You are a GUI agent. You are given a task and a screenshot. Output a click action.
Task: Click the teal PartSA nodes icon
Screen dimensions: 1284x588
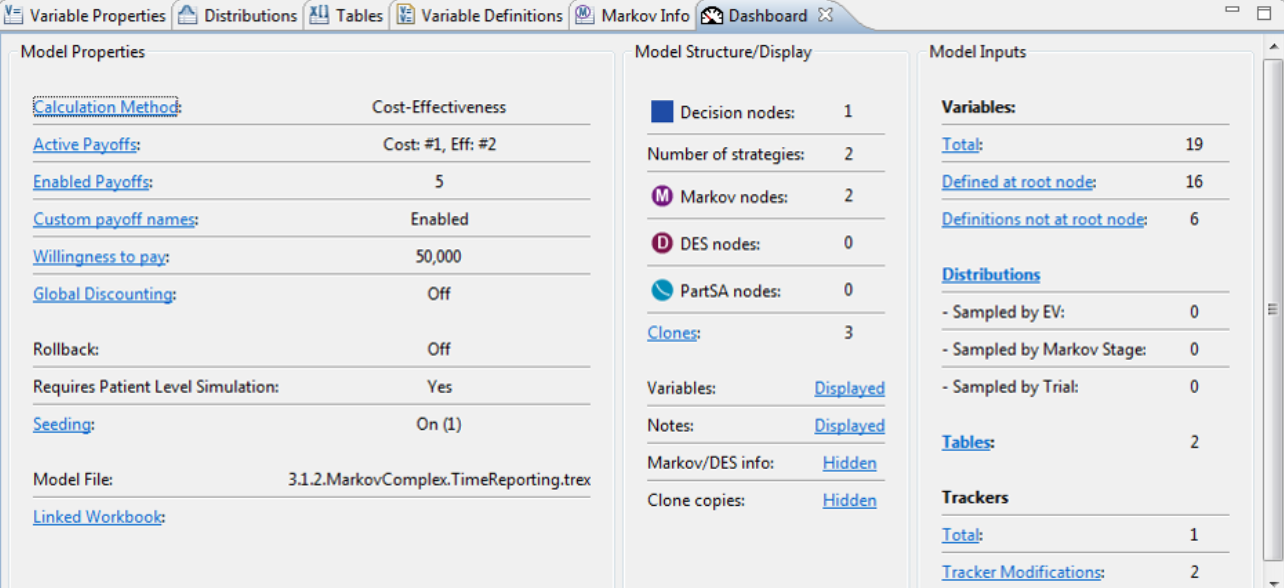pos(662,291)
